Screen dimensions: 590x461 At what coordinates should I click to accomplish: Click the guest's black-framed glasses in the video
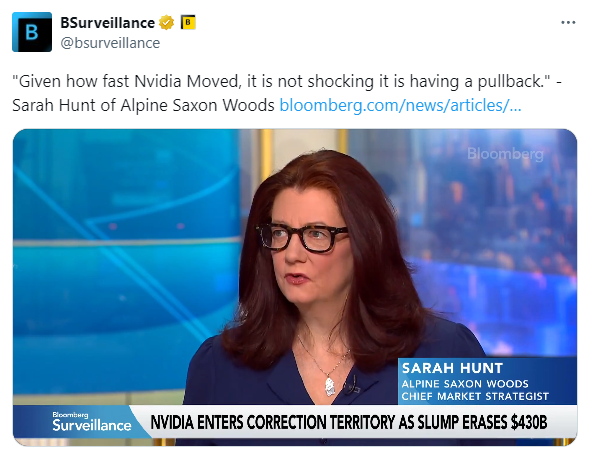302,237
